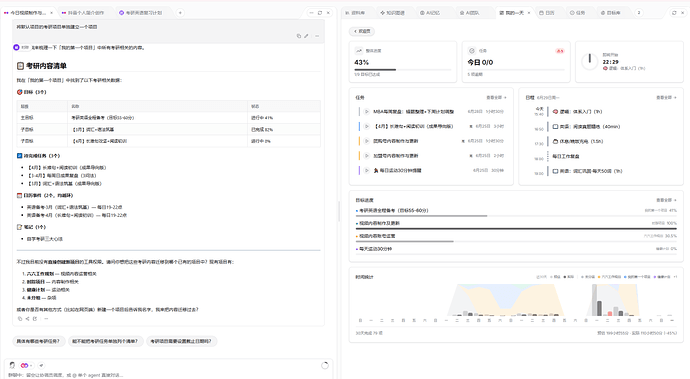The image size is (690, 379).
Task: Open the 考研英语学习计划 chat tab
Action: [141, 13]
